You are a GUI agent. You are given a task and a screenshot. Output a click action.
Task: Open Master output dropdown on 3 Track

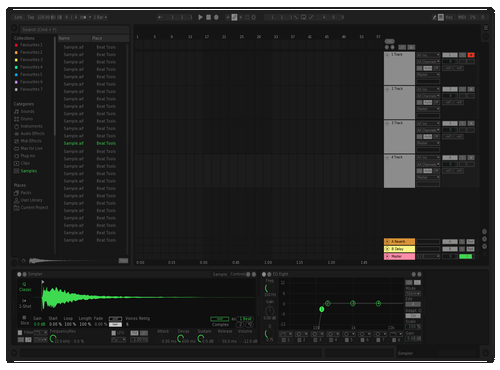[428, 143]
